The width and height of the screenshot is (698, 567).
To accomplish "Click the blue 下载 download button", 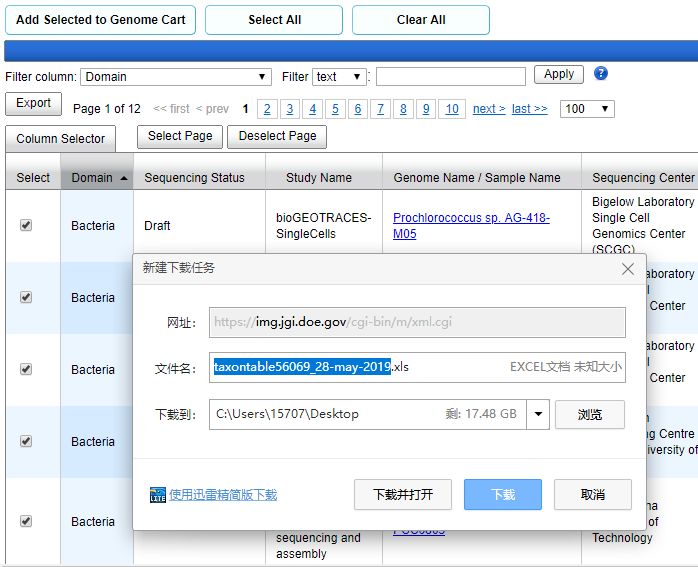I will (503, 495).
